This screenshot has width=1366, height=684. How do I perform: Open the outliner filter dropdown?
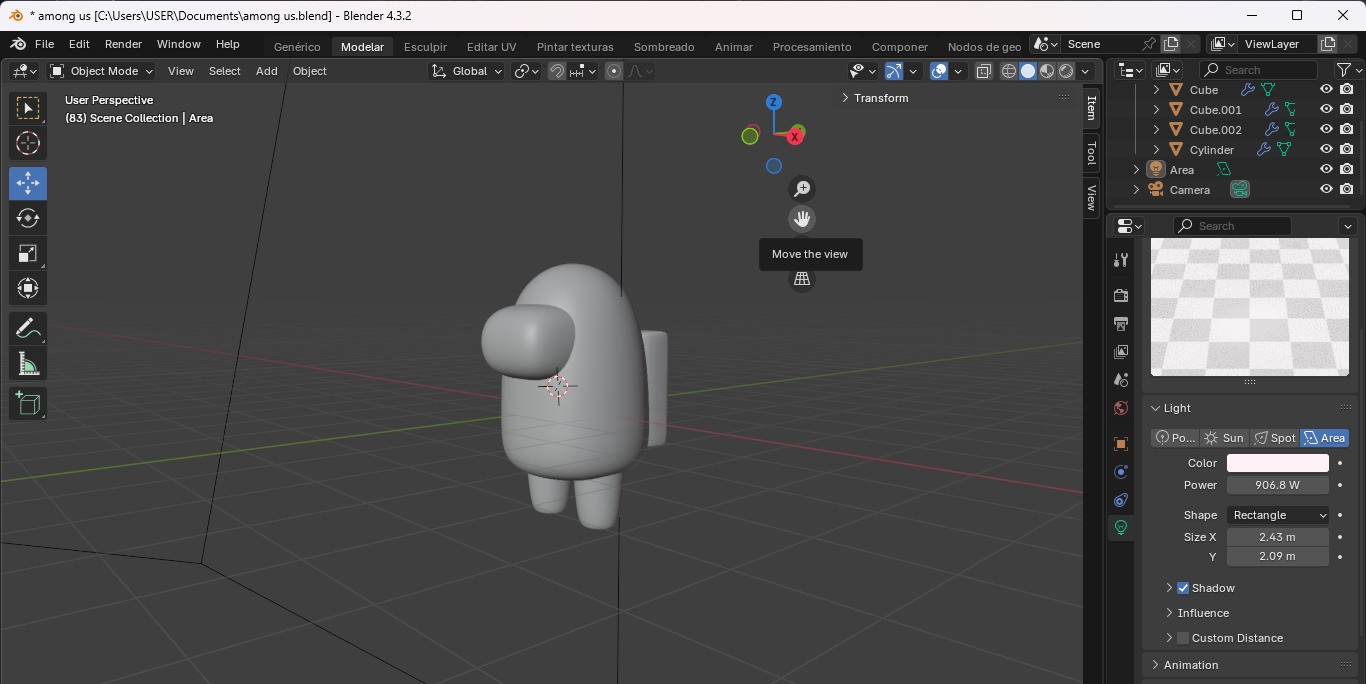pos(1347,70)
